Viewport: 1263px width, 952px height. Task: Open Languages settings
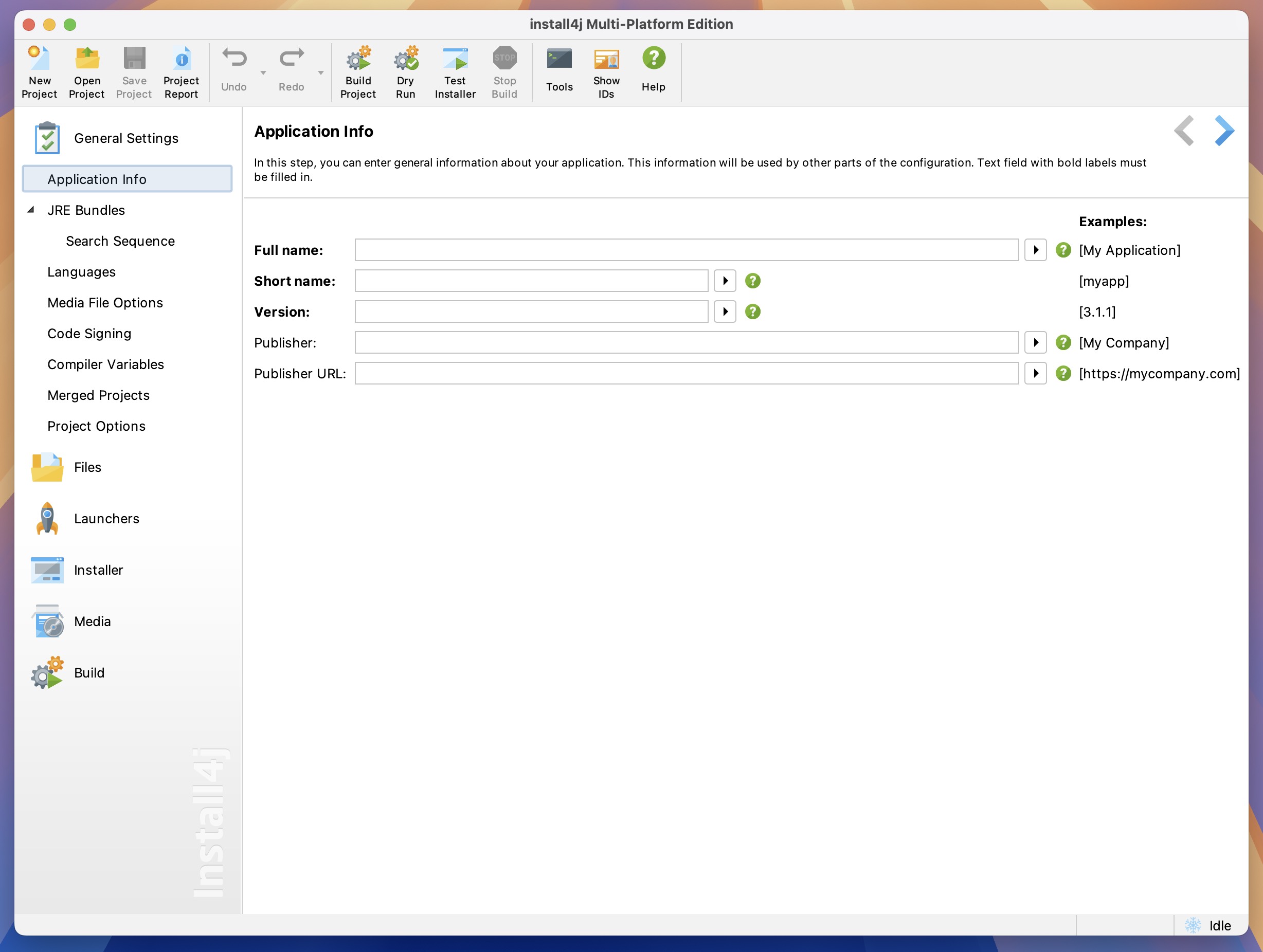(82, 272)
